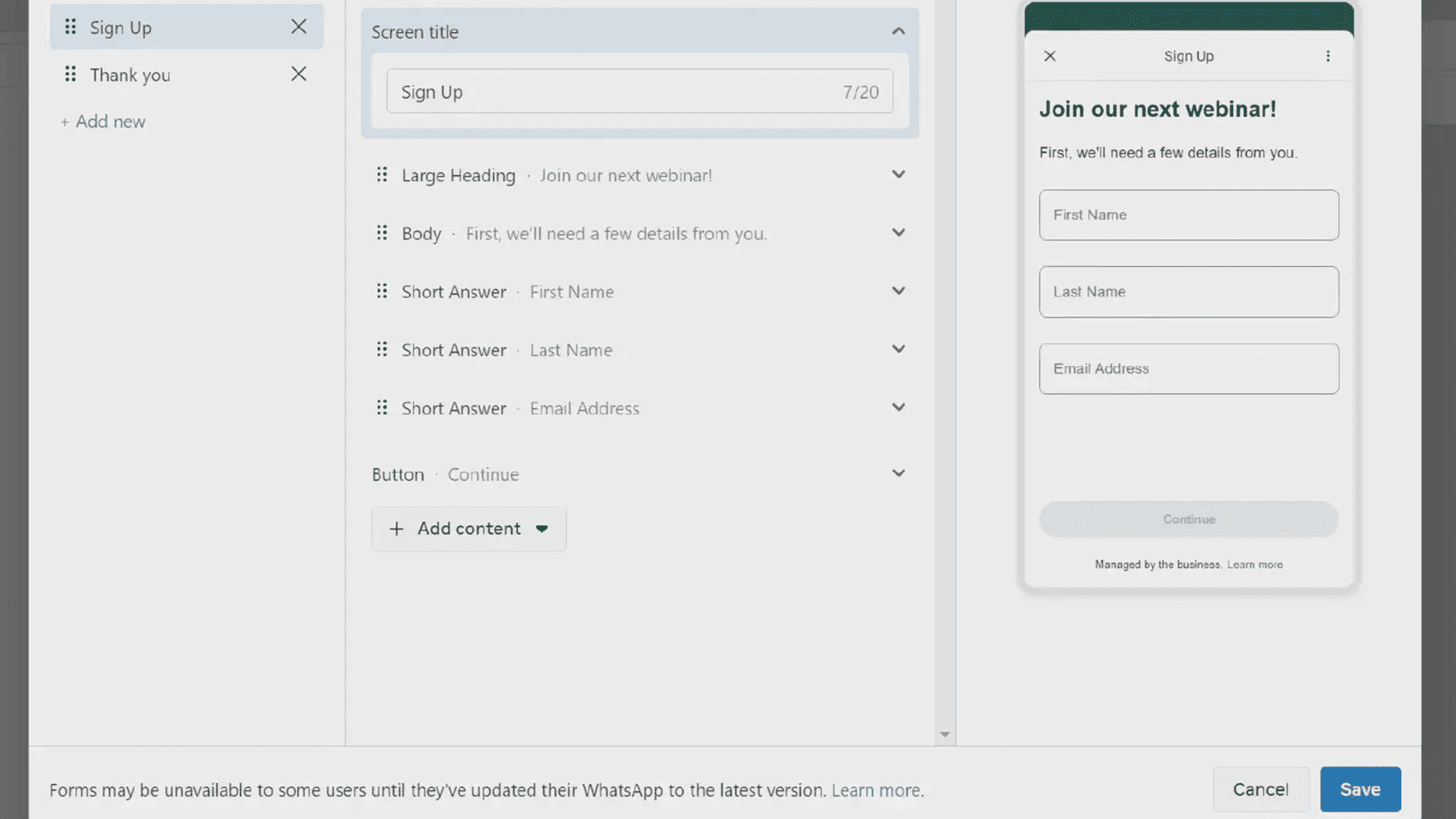
Task: Save the form
Action: coord(1359,790)
